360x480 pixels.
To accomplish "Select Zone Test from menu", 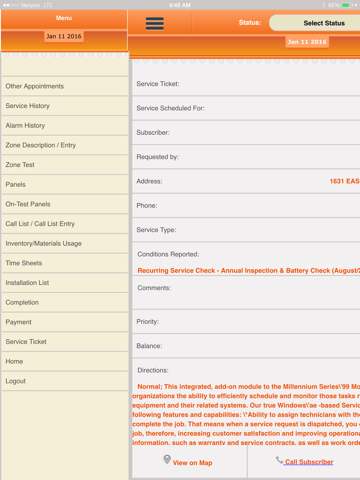I will 65,165.
